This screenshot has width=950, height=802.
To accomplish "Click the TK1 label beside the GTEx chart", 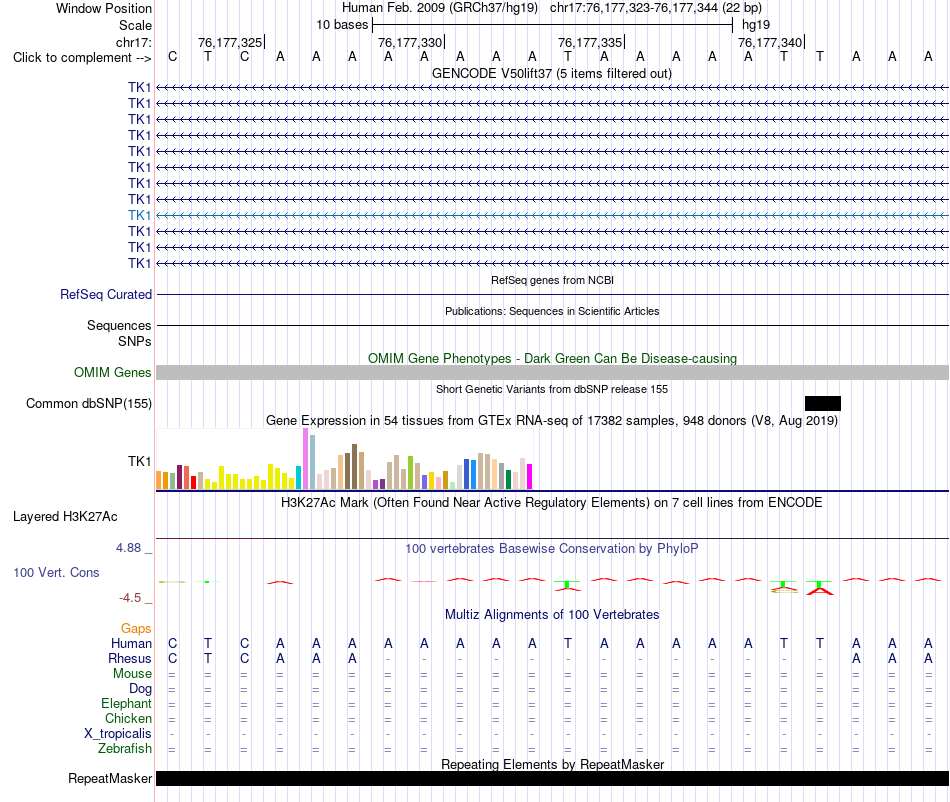I will click(139, 462).
